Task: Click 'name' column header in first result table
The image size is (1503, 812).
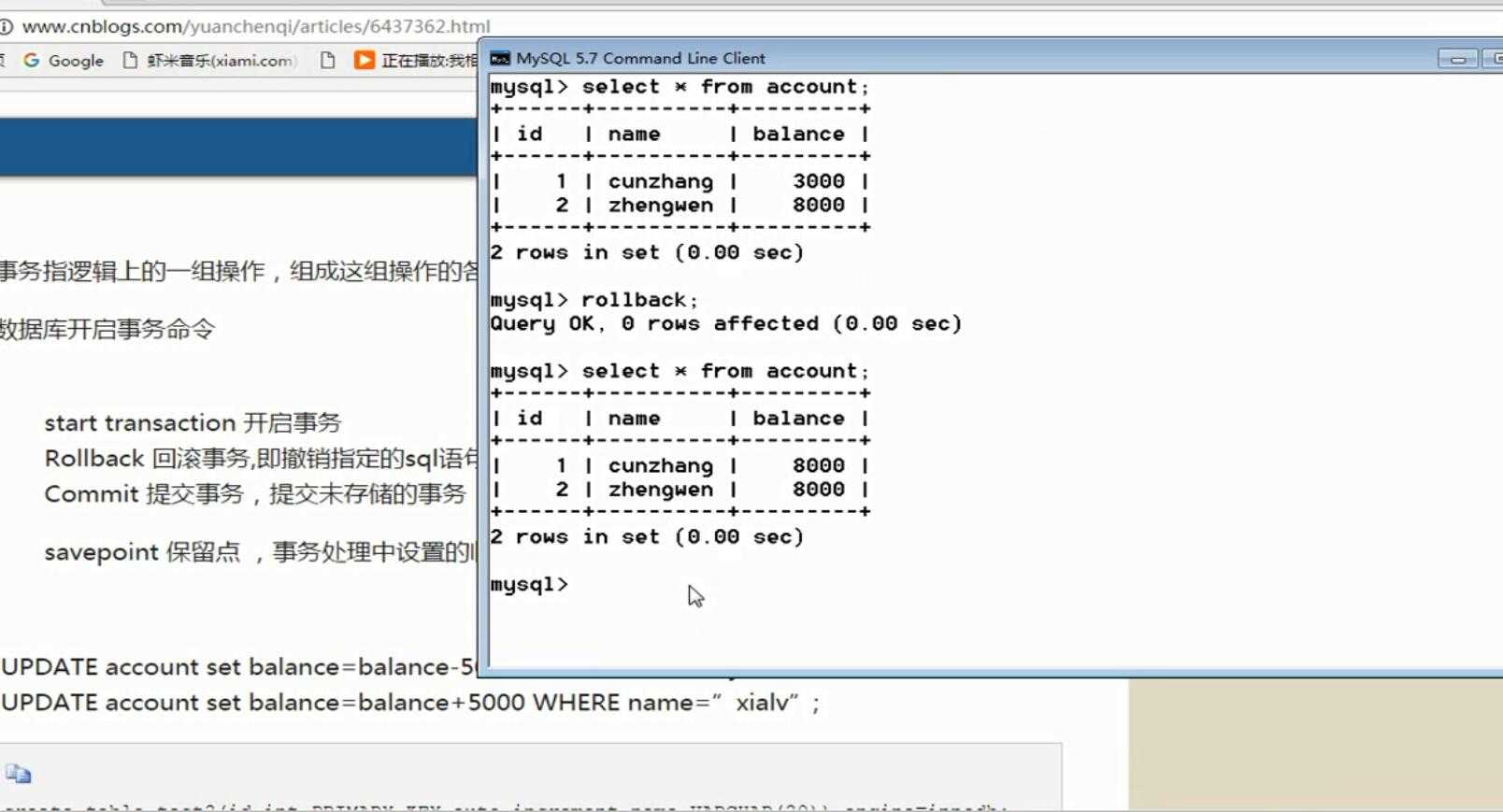Action: pyautogui.click(x=634, y=135)
